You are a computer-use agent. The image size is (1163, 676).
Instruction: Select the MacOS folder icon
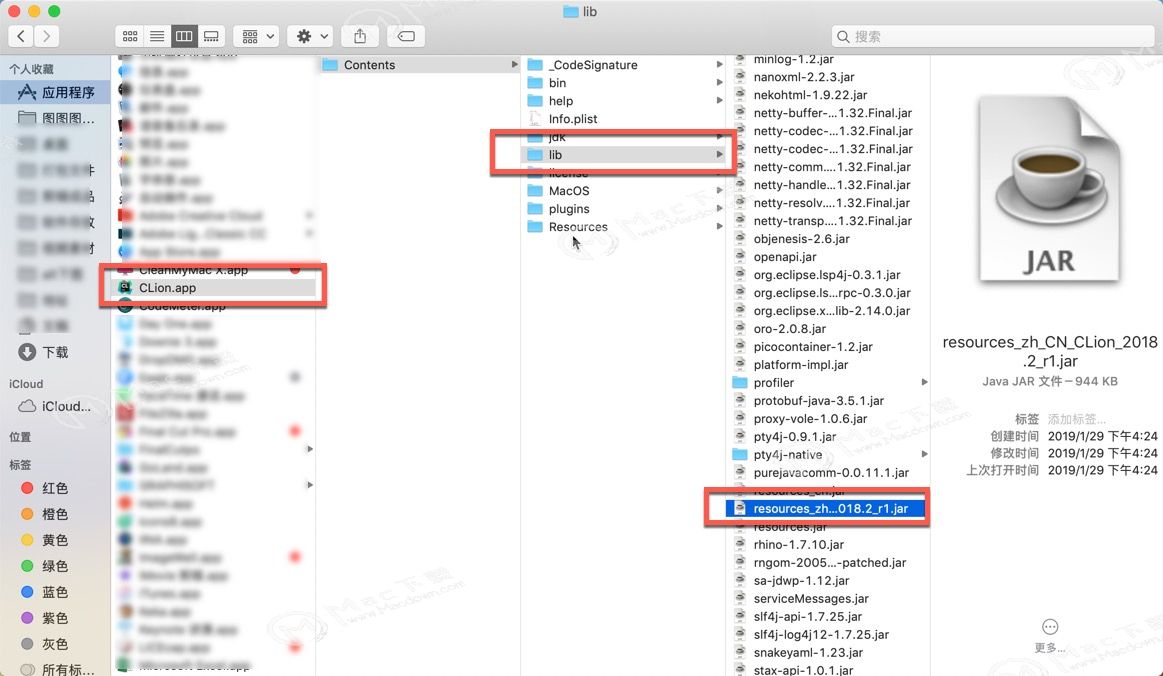coord(535,191)
